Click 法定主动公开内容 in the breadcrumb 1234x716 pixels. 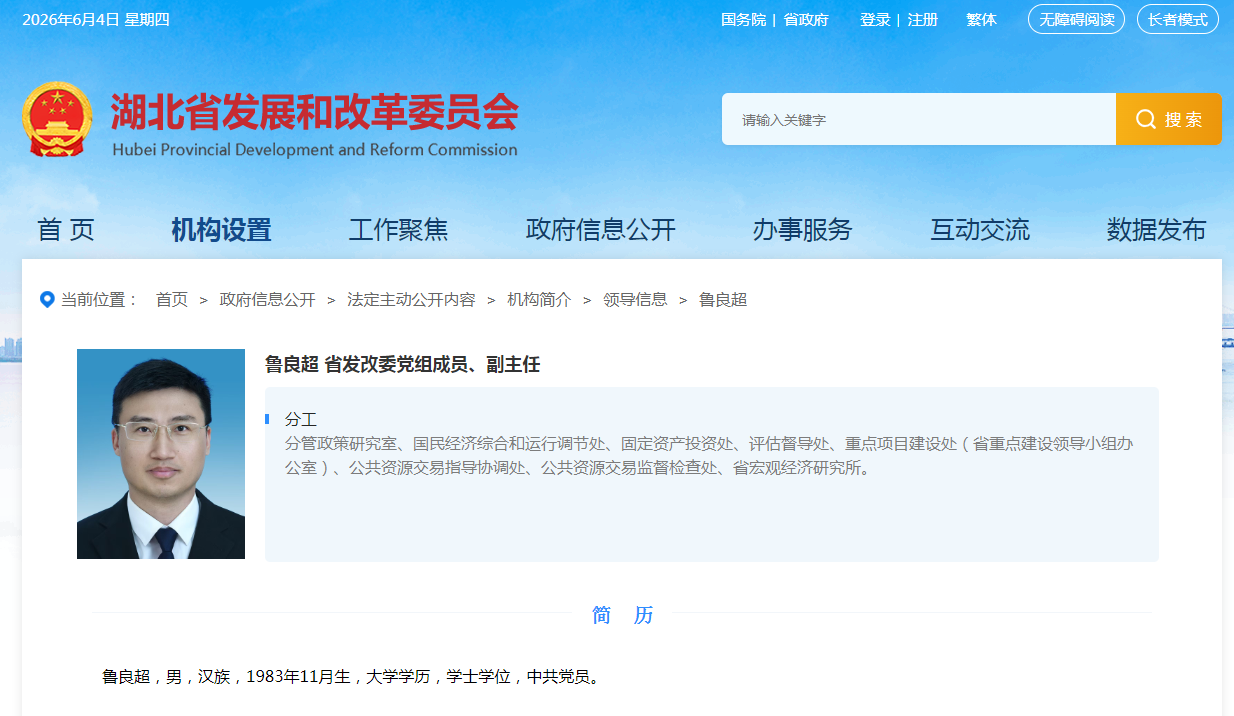(411, 299)
